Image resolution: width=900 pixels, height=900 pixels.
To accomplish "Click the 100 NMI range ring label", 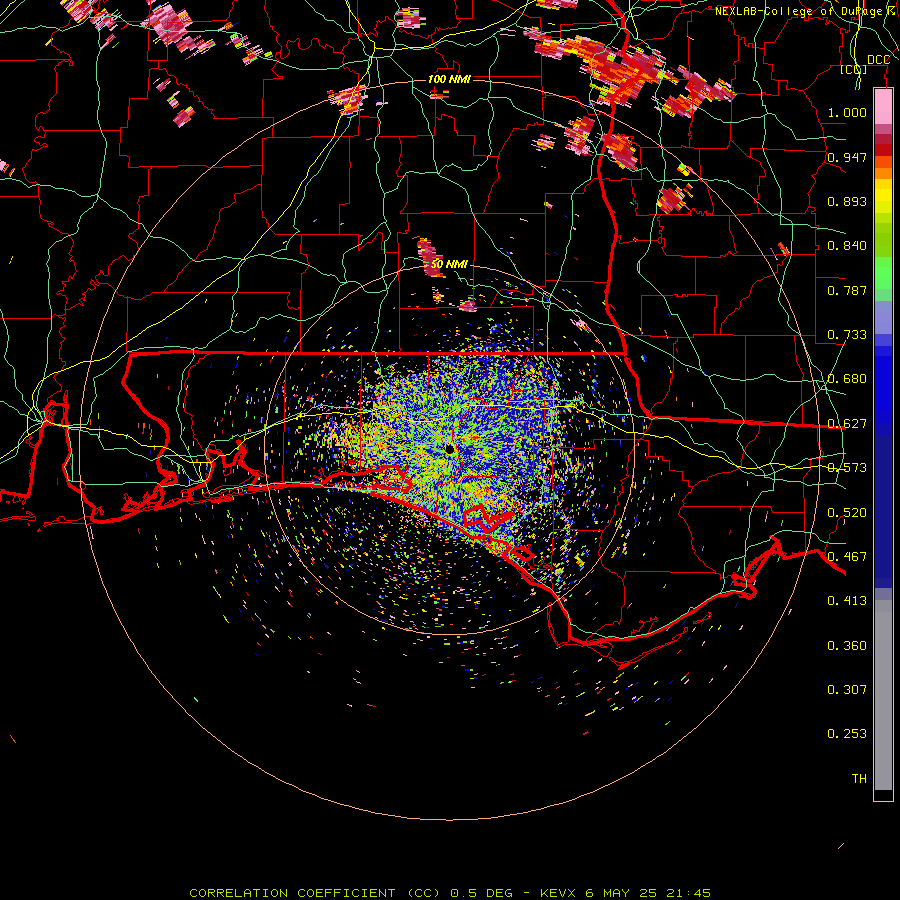I will 449,79.
